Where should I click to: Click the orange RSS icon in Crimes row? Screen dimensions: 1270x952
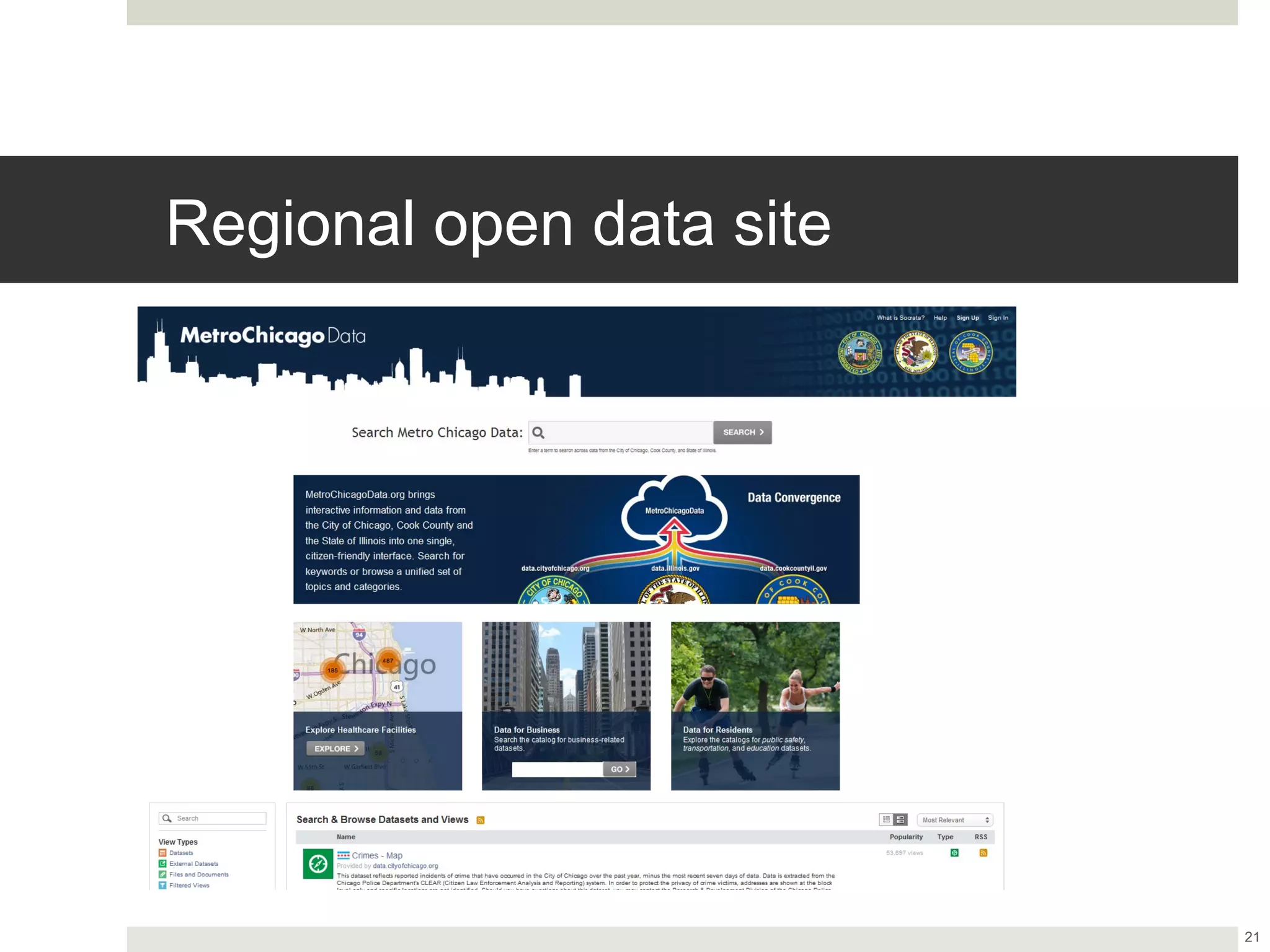point(983,853)
